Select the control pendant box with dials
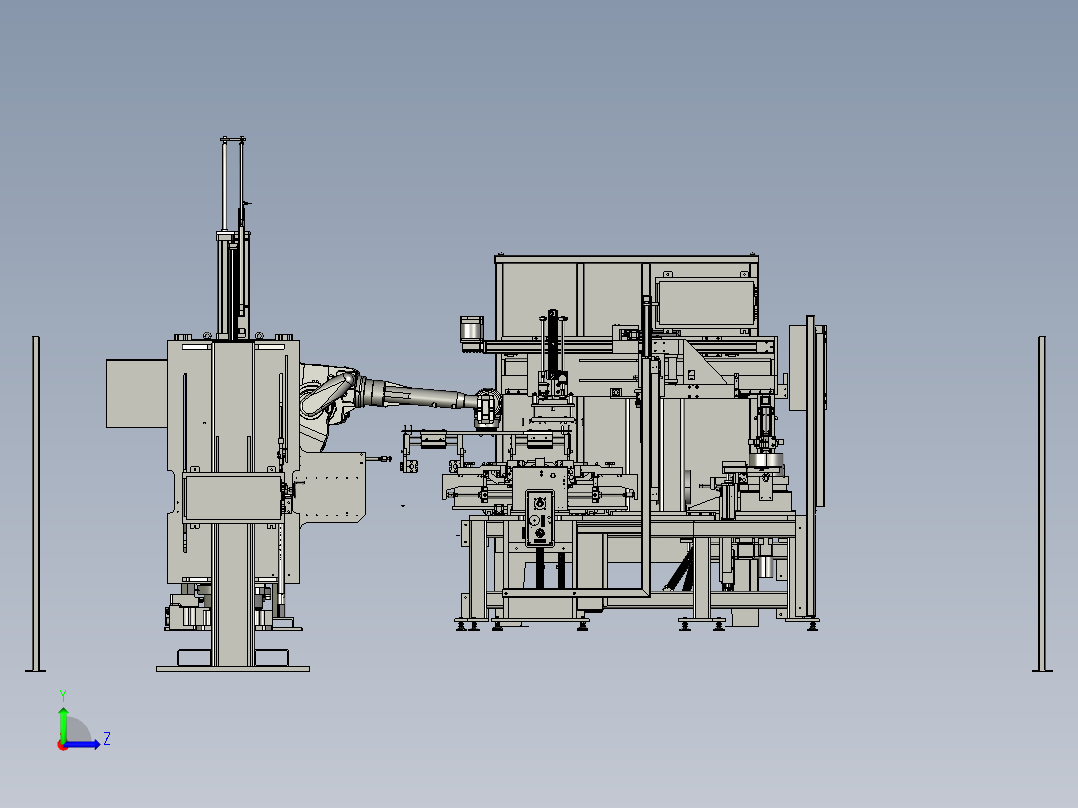 [540, 518]
